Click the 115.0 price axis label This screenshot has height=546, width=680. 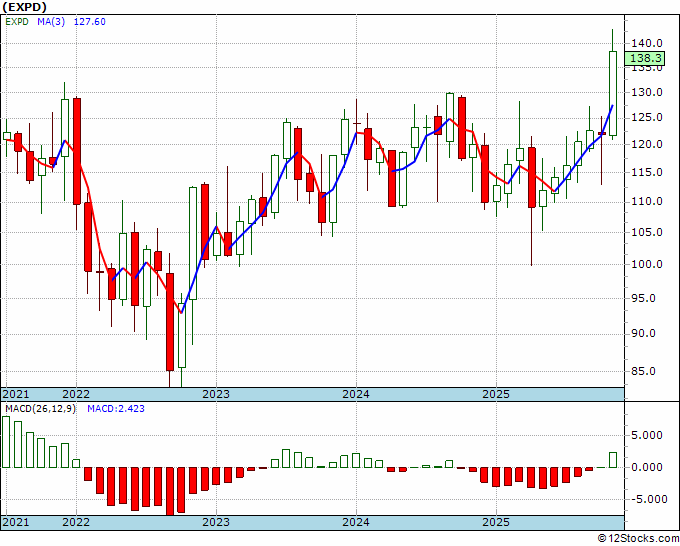(647, 172)
